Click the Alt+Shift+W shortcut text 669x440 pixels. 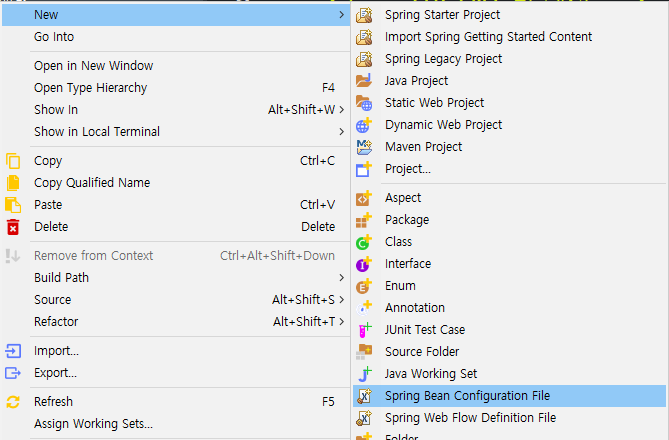point(302,110)
